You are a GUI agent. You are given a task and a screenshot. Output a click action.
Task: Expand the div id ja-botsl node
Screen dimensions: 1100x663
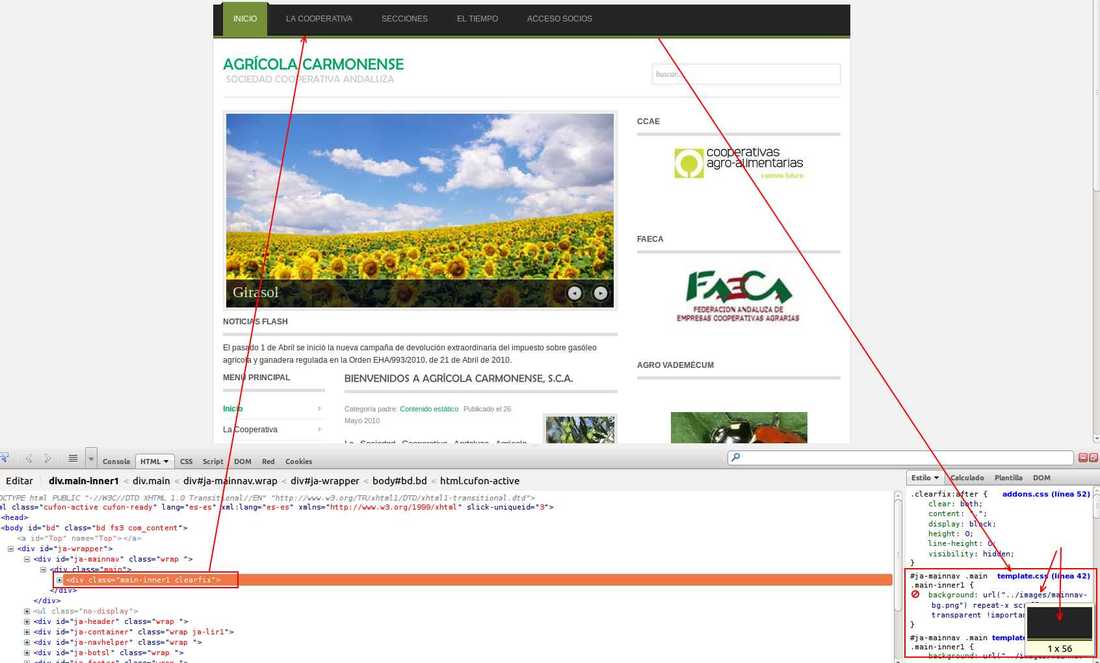[27, 652]
